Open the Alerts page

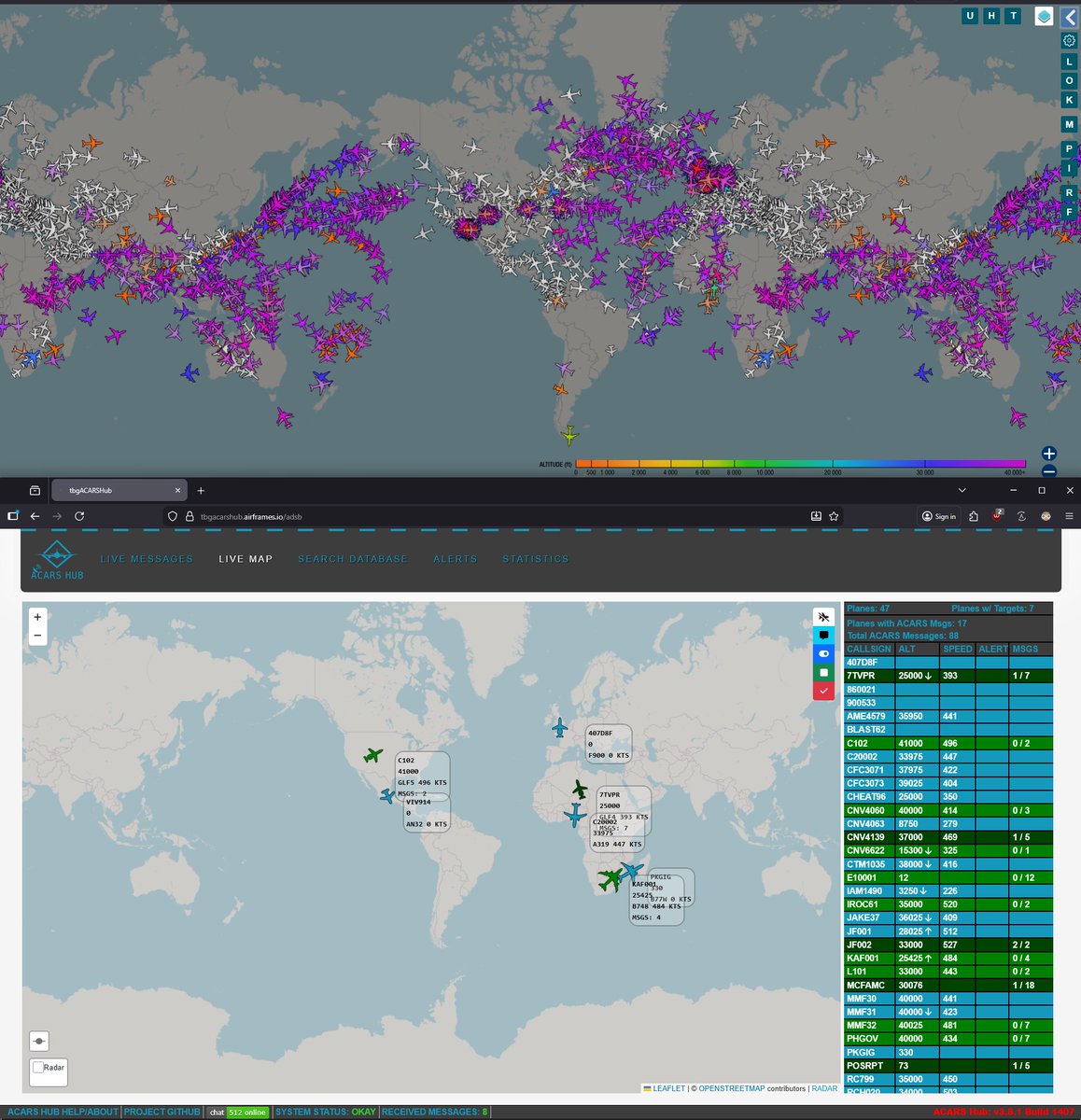coord(455,559)
